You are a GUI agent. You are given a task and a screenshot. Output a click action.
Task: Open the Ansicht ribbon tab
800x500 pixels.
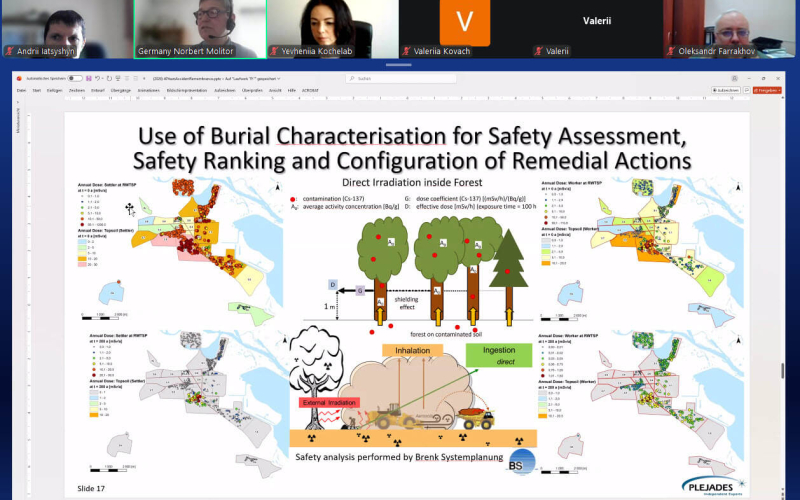click(275, 90)
